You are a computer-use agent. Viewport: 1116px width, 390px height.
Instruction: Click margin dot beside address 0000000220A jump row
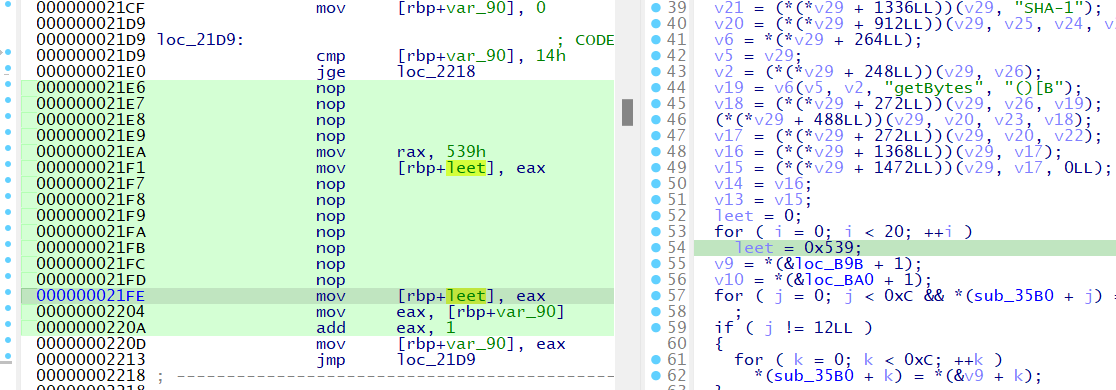(x=8, y=328)
